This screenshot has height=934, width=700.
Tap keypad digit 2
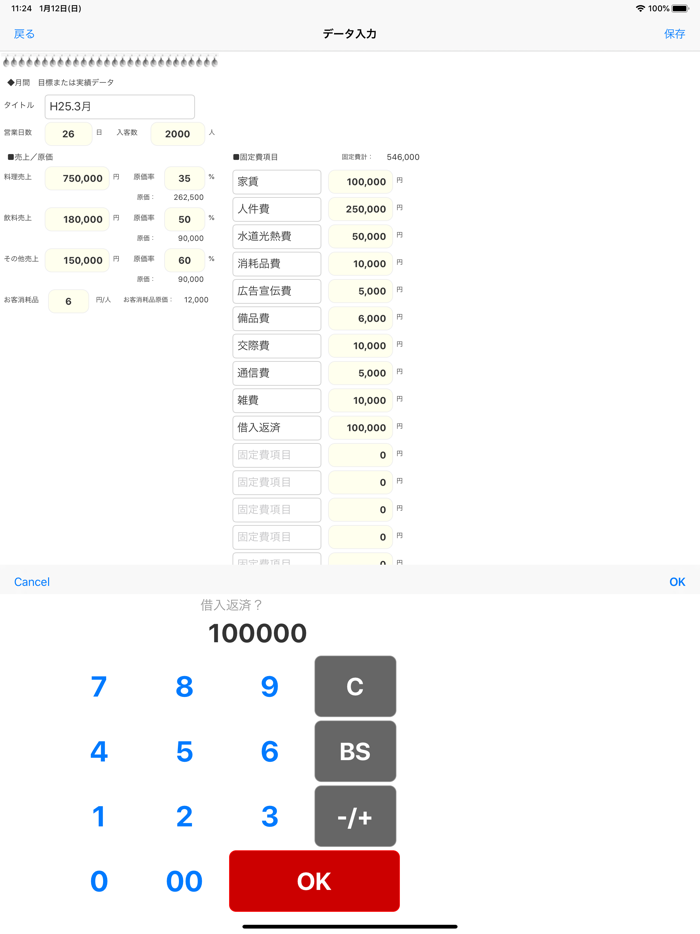click(x=184, y=816)
